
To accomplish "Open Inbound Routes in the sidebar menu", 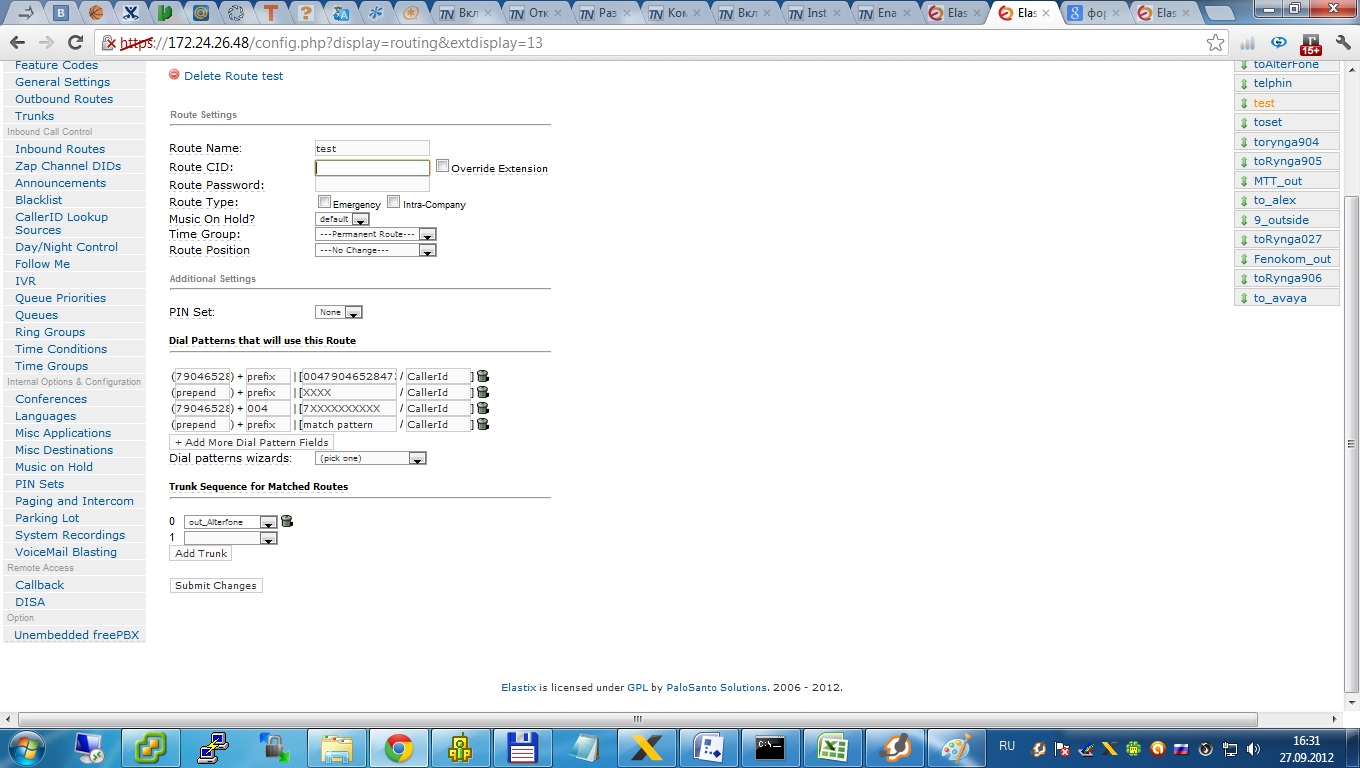I will point(60,149).
